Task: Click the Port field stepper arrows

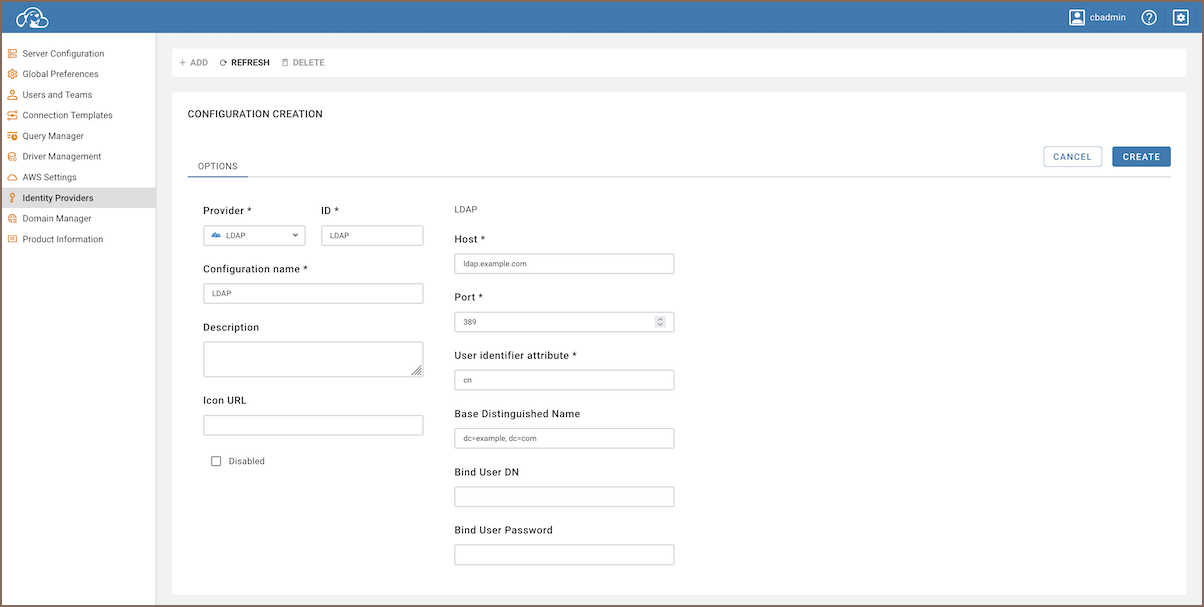Action: coord(660,322)
